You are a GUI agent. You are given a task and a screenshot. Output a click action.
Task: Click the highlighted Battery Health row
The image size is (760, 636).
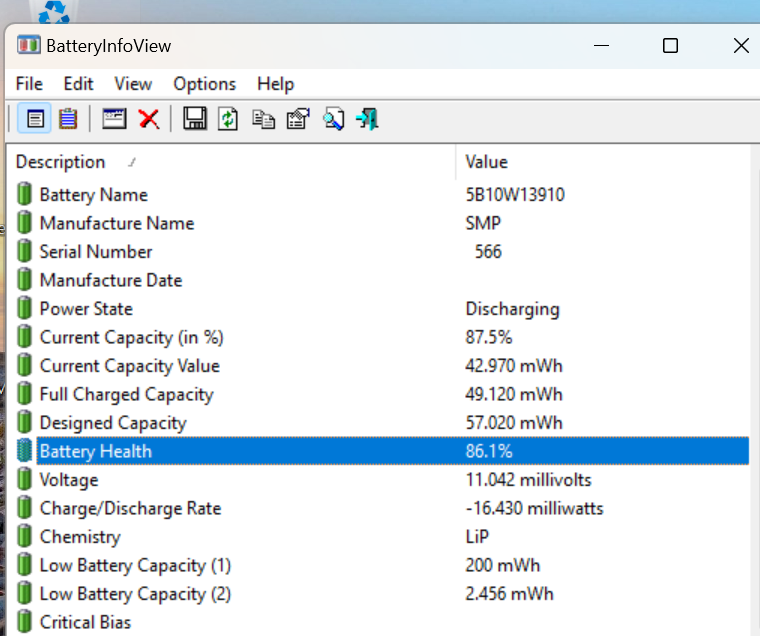(393, 451)
